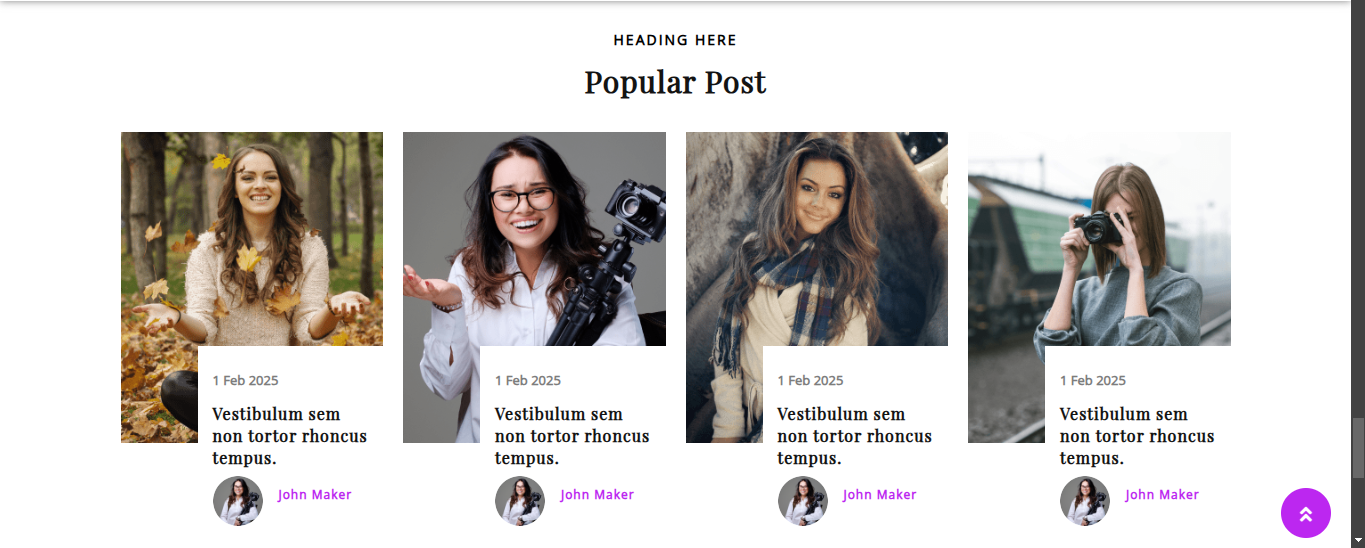The image size is (1365, 548).
Task: Click fourth post's author avatar
Action: [x=1085, y=501]
